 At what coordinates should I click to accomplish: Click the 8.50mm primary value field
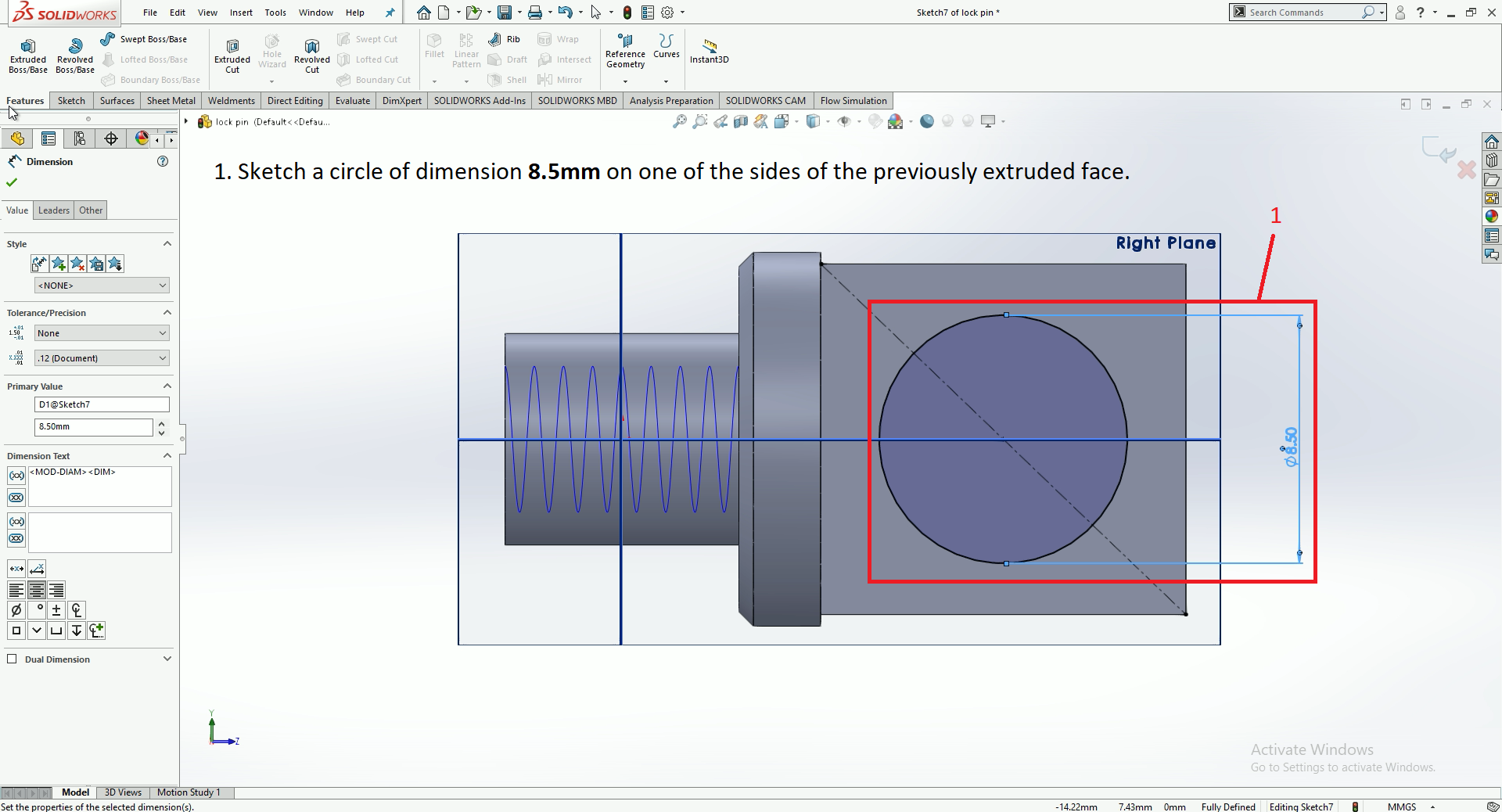point(94,427)
